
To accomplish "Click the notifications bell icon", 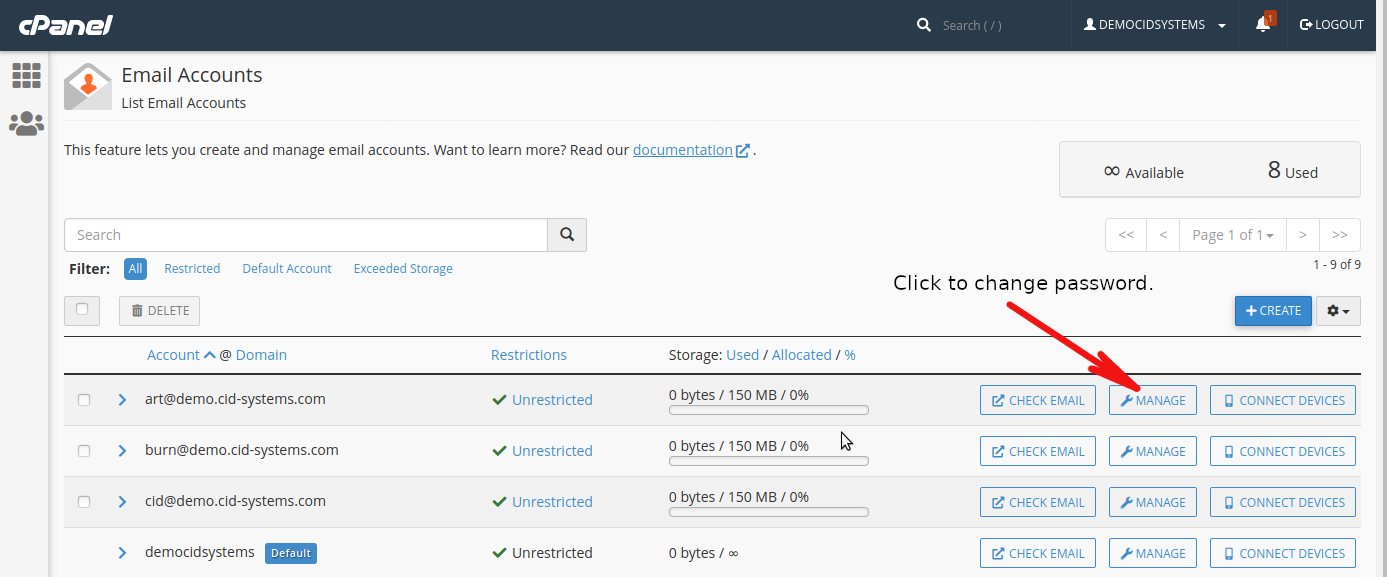I will click(x=1263, y=25).
